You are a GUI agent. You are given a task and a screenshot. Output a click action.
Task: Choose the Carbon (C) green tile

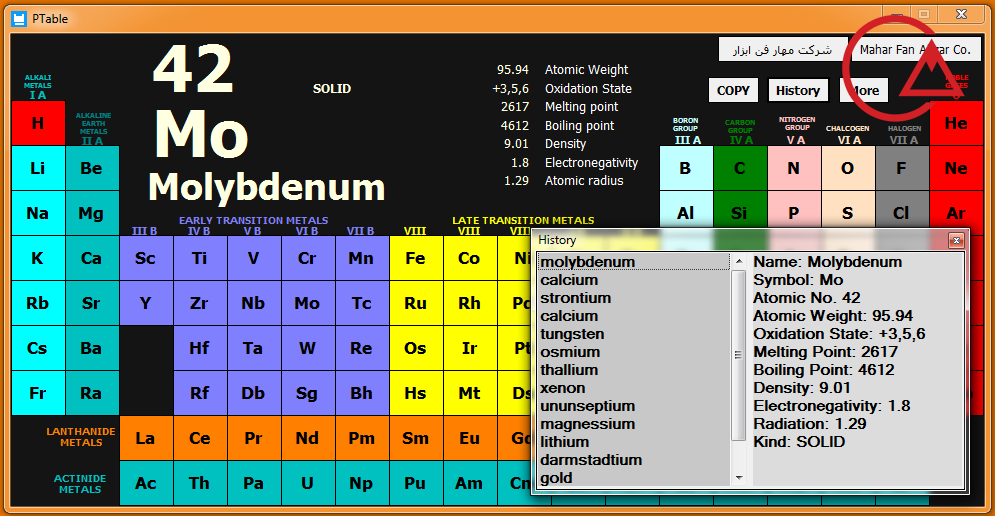(740, 168)
